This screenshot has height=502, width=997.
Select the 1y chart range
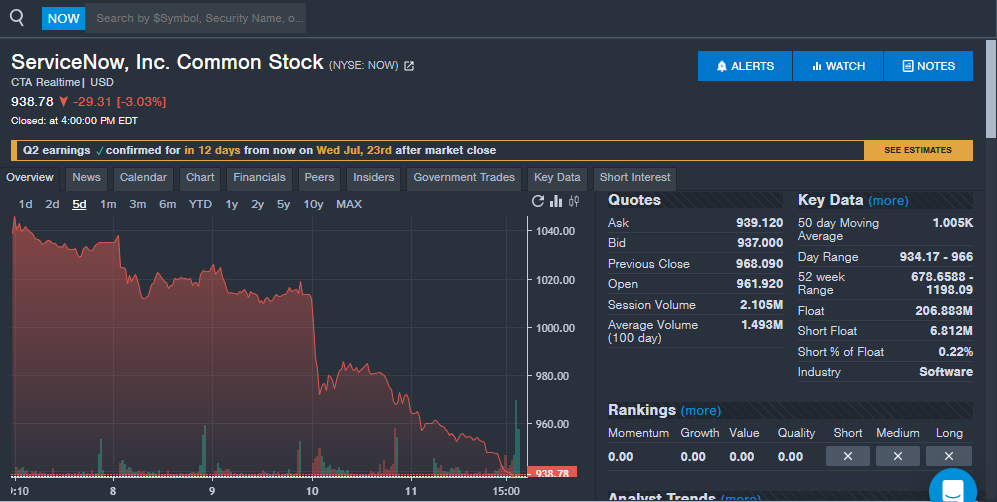point(231,205)
